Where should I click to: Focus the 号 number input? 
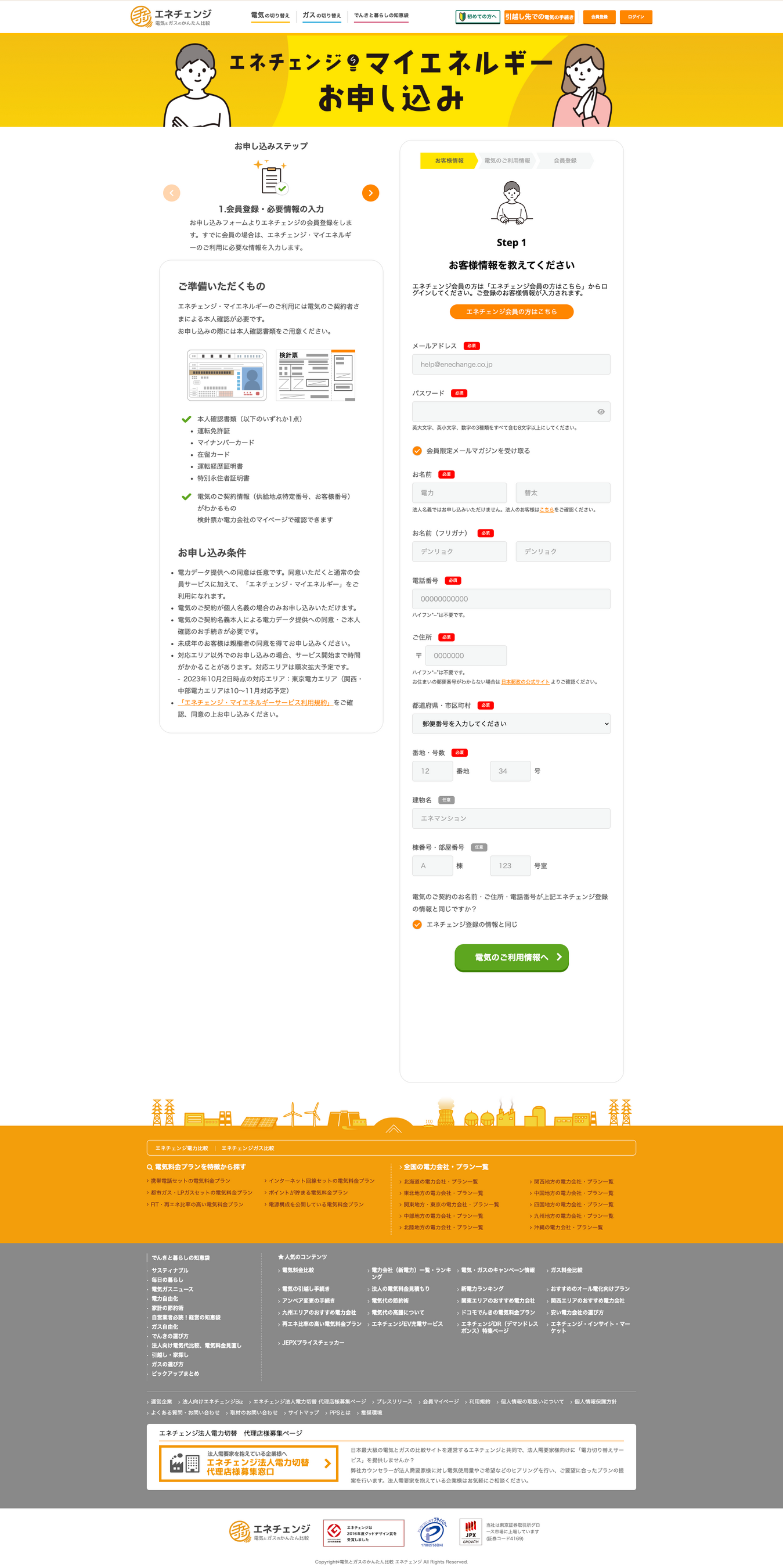tap(510, 771)
